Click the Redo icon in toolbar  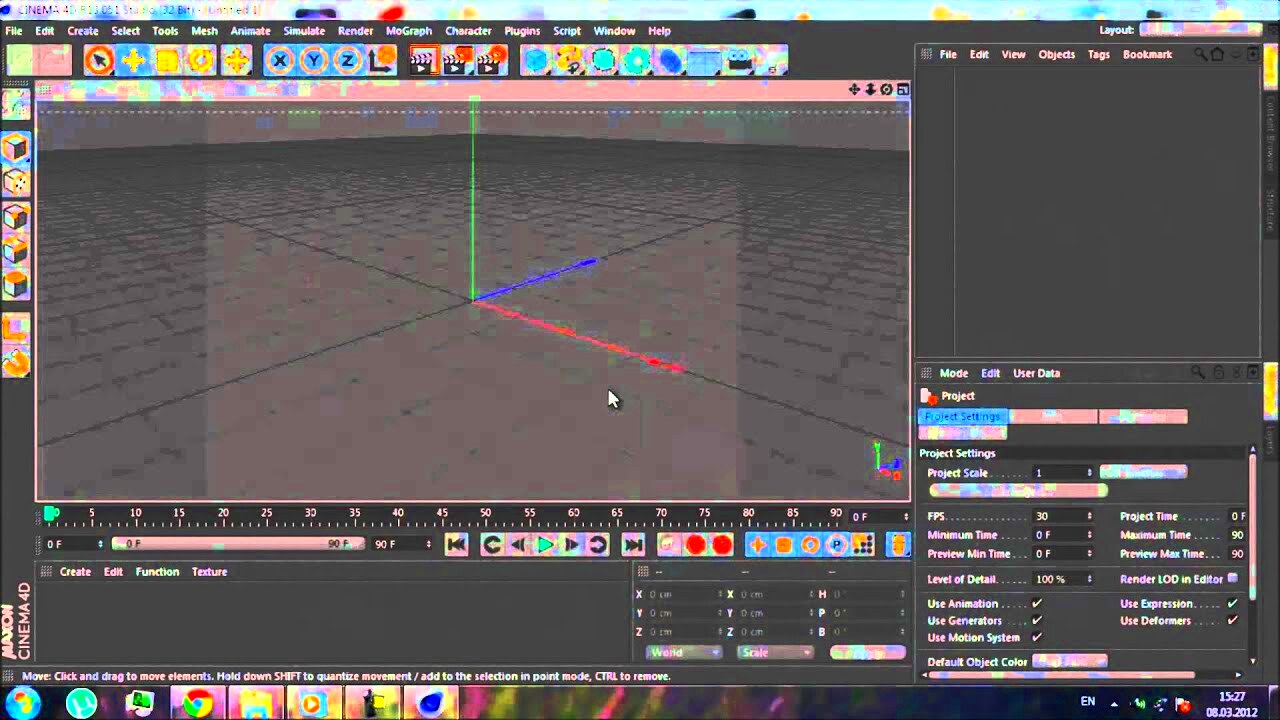54,61
